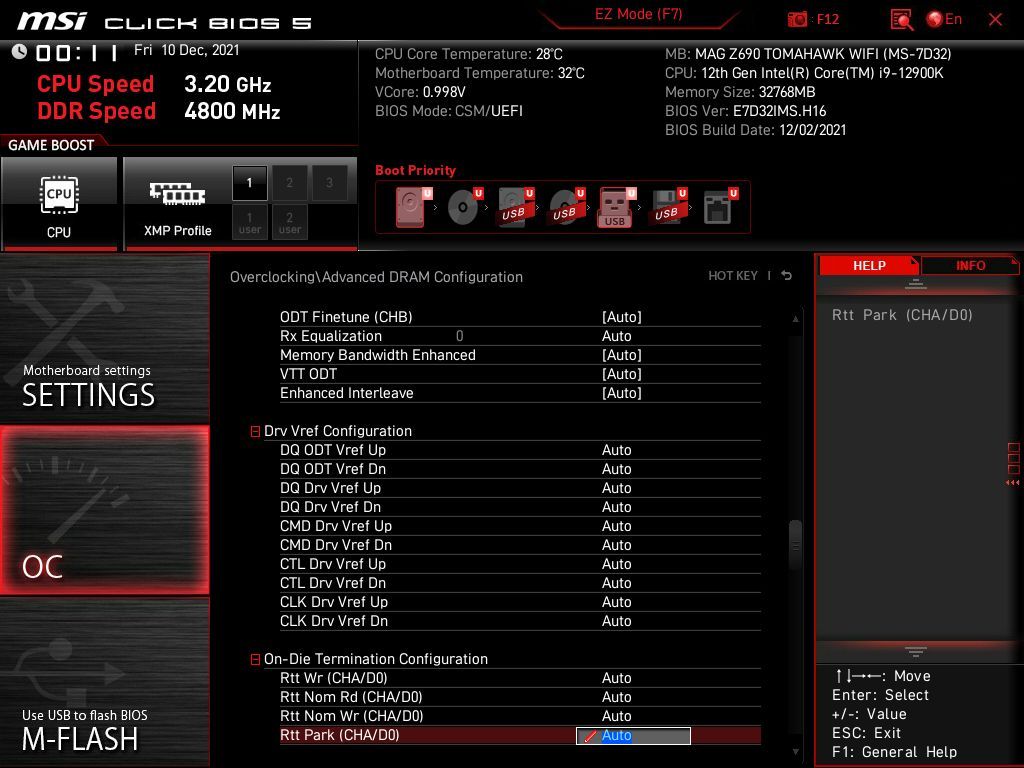The image size is (1024, 768).
Task: Select the optical disc boot device icon
Action: [464, 207]
